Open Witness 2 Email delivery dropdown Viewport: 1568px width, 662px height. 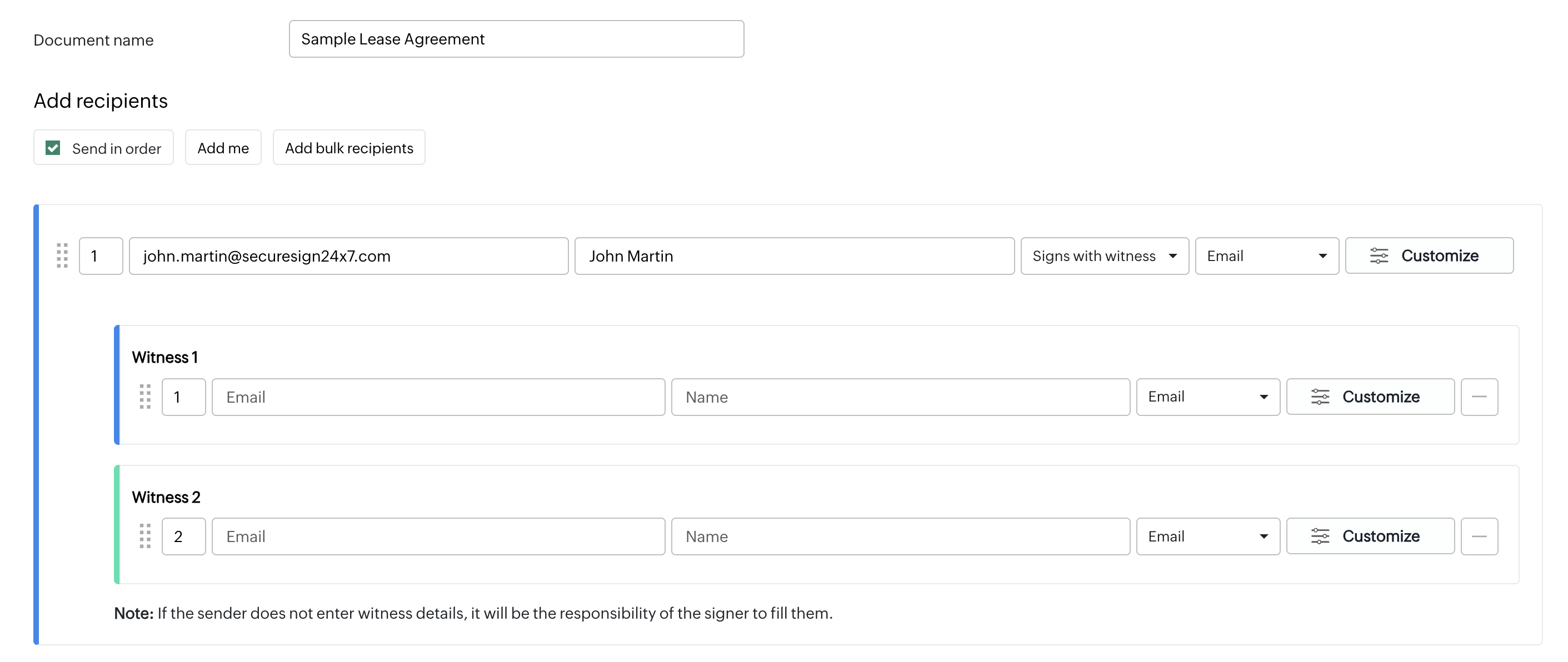1207,536
